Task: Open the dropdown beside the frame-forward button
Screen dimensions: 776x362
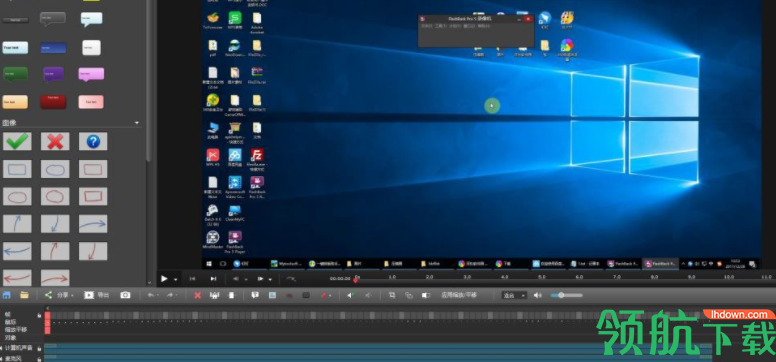Action: click(x=270, y=280)
